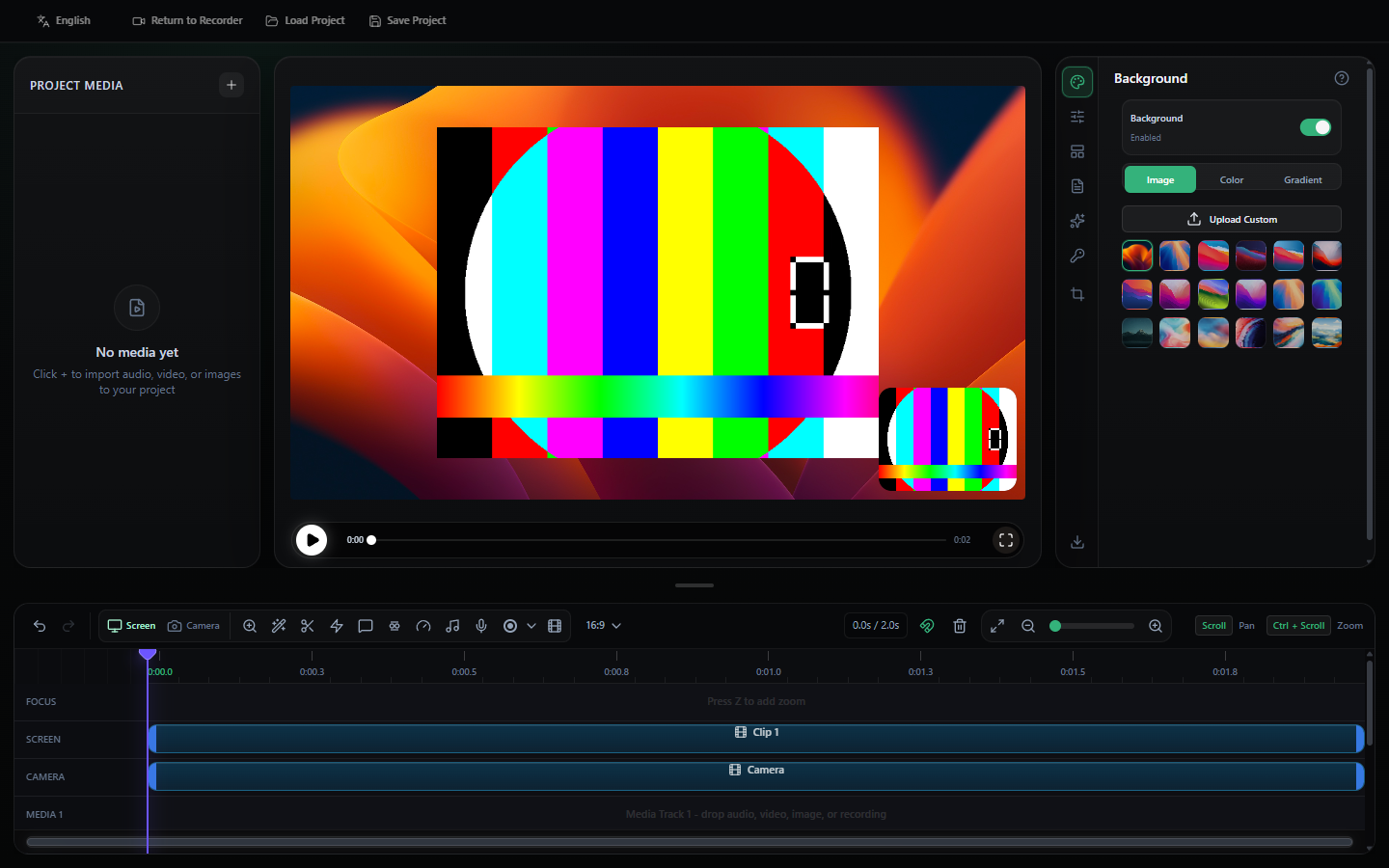
Task: Click the MEDIA 1 track label
Action: 44,815
